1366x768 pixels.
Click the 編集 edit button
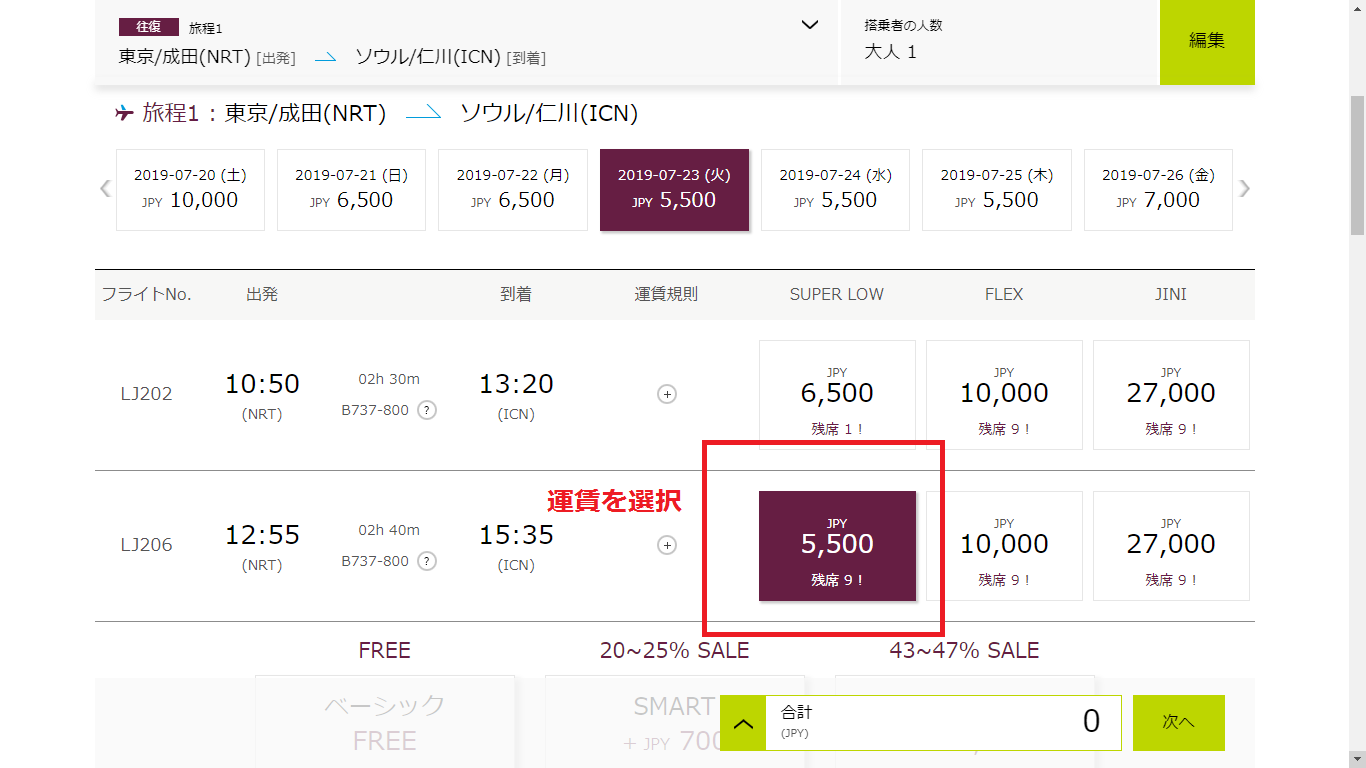pos(1207,42)
